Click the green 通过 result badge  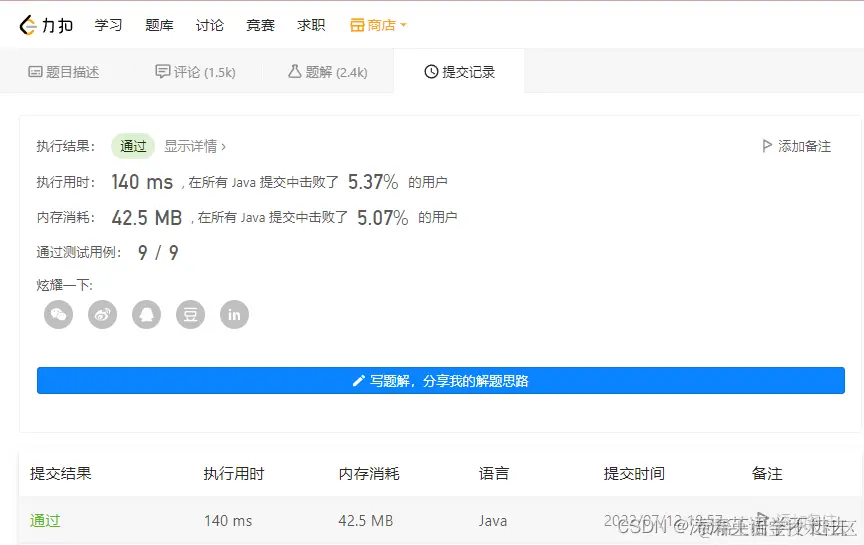pos(133,146)
